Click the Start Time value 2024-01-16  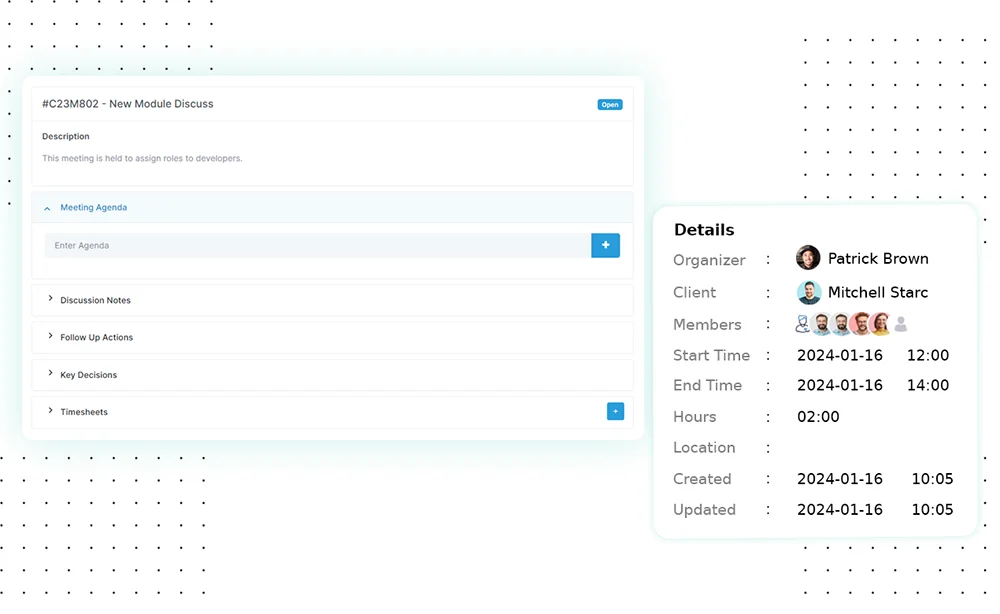(839, 355)
